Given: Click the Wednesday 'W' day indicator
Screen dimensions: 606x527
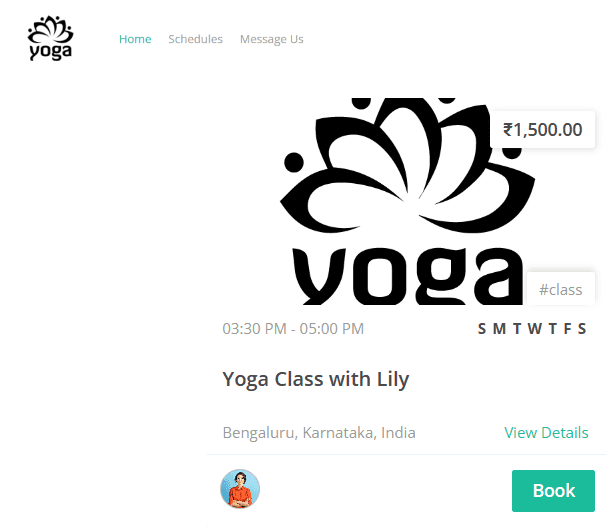Looking at the screenshot, I should 535,329.
